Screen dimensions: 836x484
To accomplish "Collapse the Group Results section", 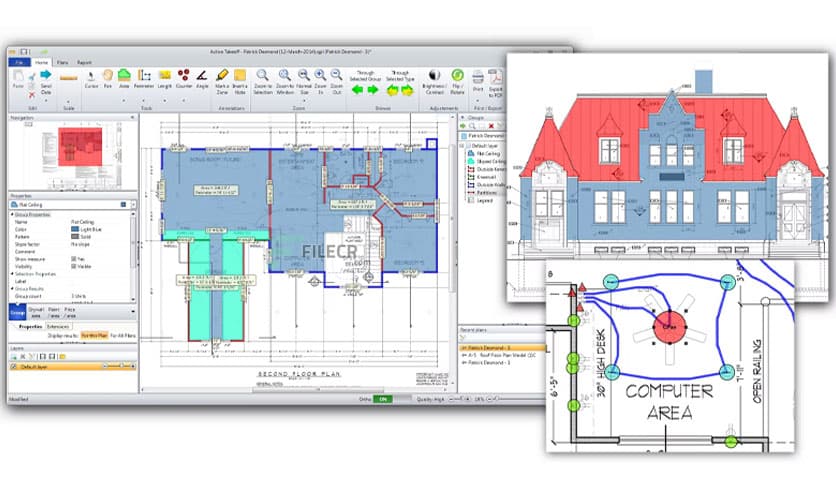I will [12, 288].
